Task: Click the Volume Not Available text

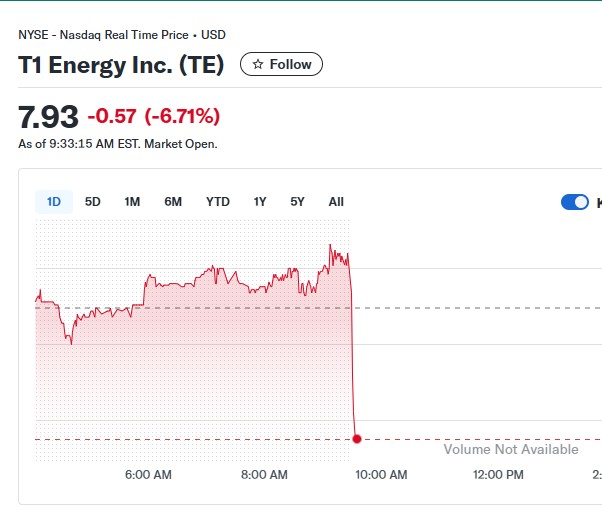Action: tap(511, 450)
